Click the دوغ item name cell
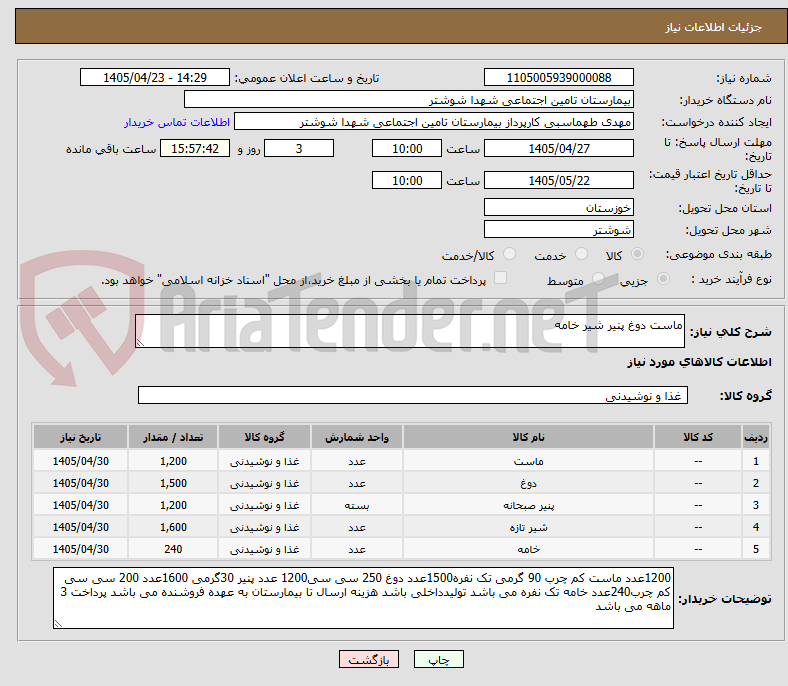The width and height of the screenshot is (788, 686). tap(528, 483)
